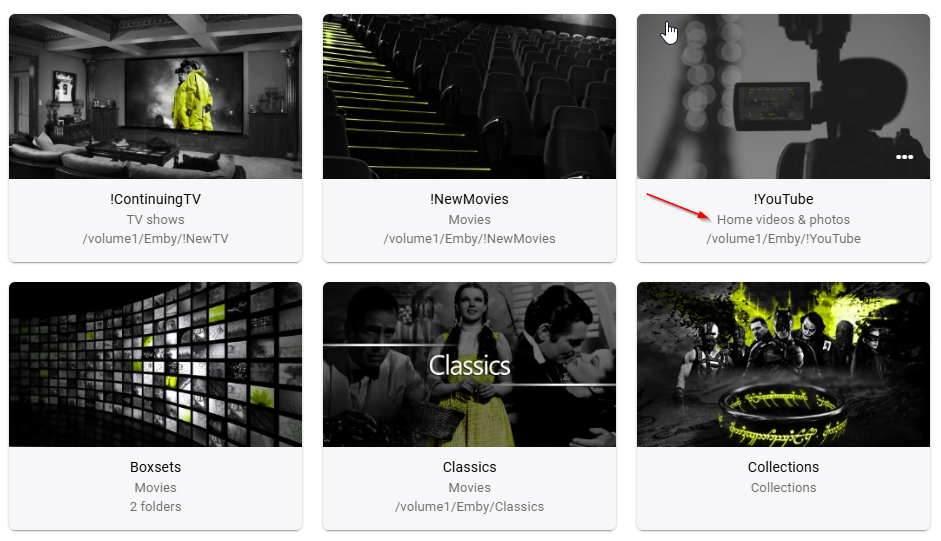This screenshot has height=541, width=941.
Task: Open the !NewMovies cinema seats thumbnail
Action: click(x=469, y=97)
